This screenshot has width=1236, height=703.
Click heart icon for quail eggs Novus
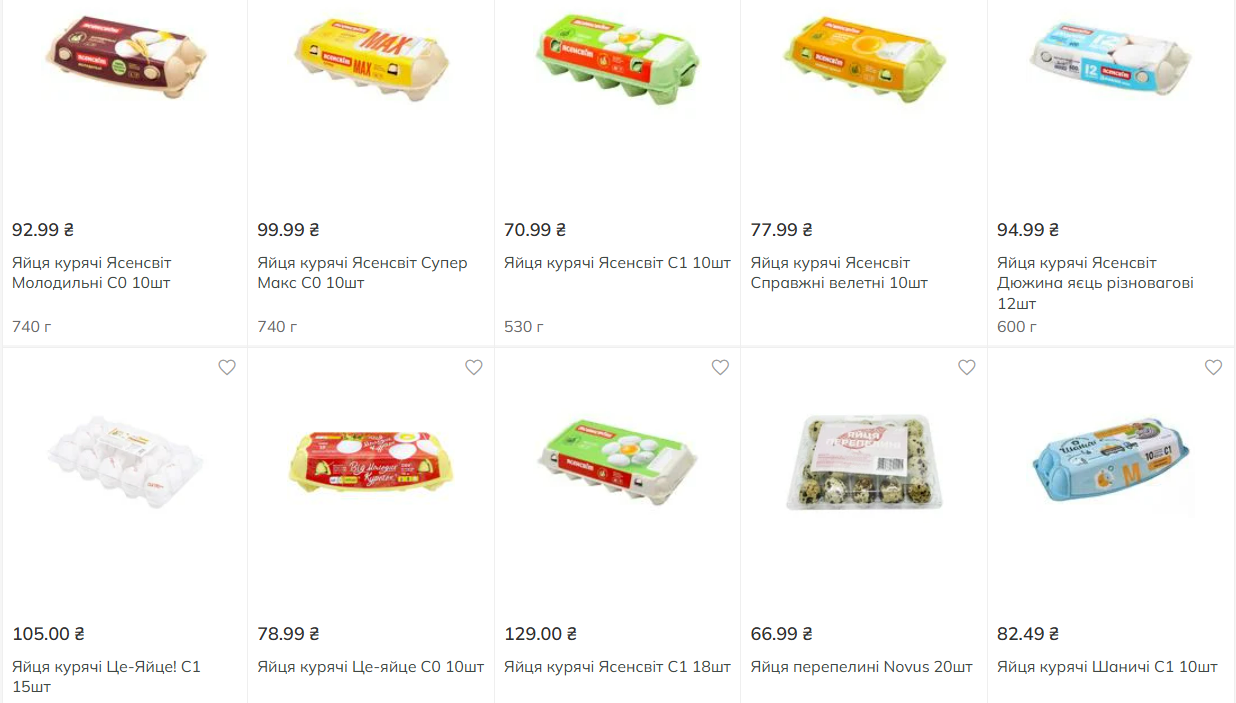pyautogui.click(x=967, y=368)
